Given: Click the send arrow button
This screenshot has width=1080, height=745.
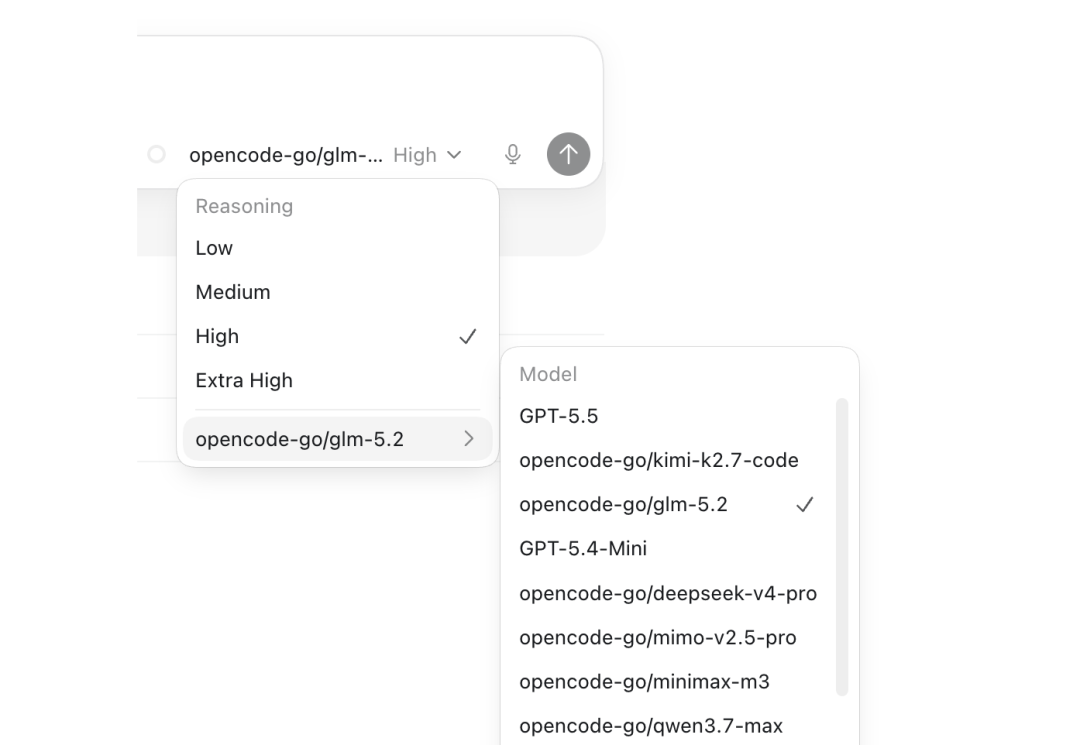Looking at the screenshot, I should 568,154.
